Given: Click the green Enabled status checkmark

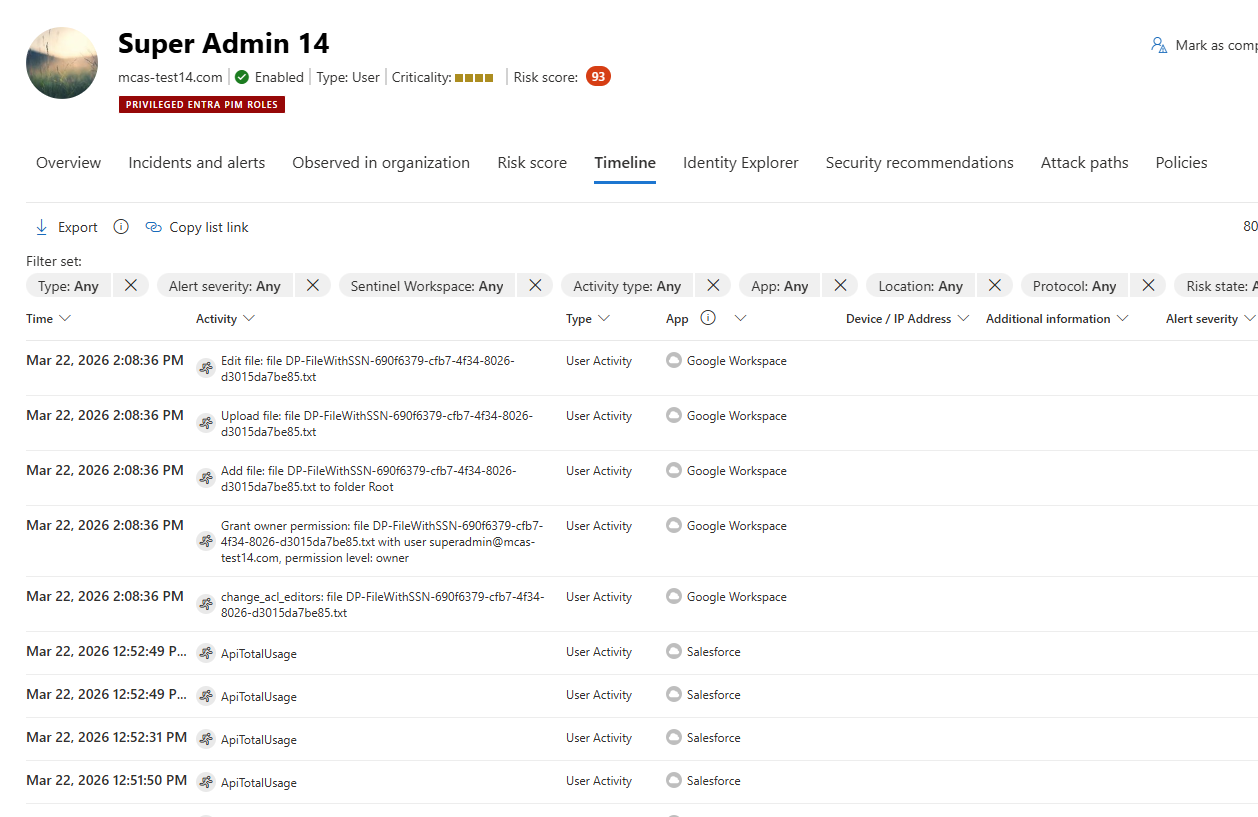Looking at the screenshot, I should [x=240, y=77].
